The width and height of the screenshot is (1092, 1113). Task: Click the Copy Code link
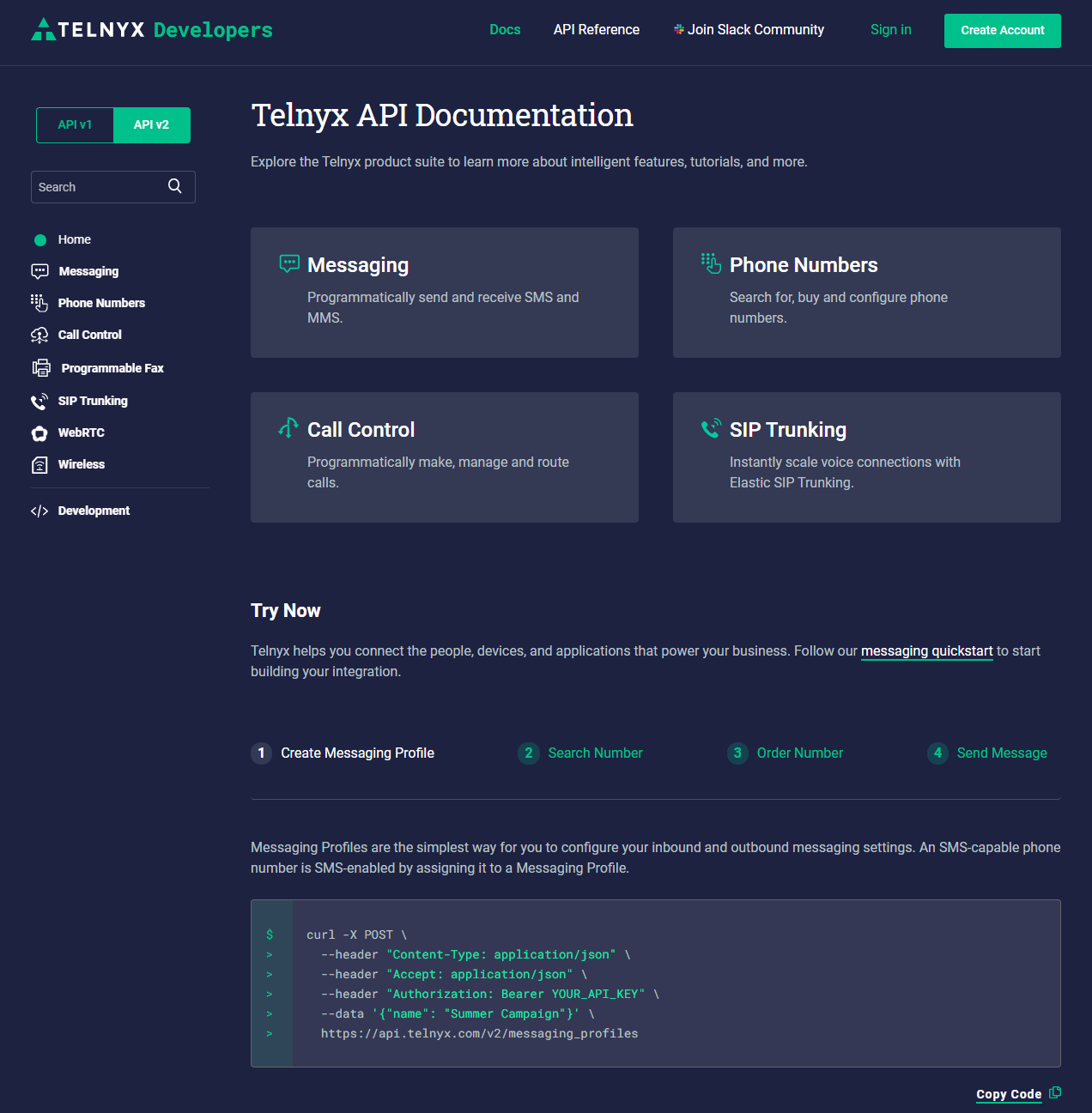(1009, 1094)
